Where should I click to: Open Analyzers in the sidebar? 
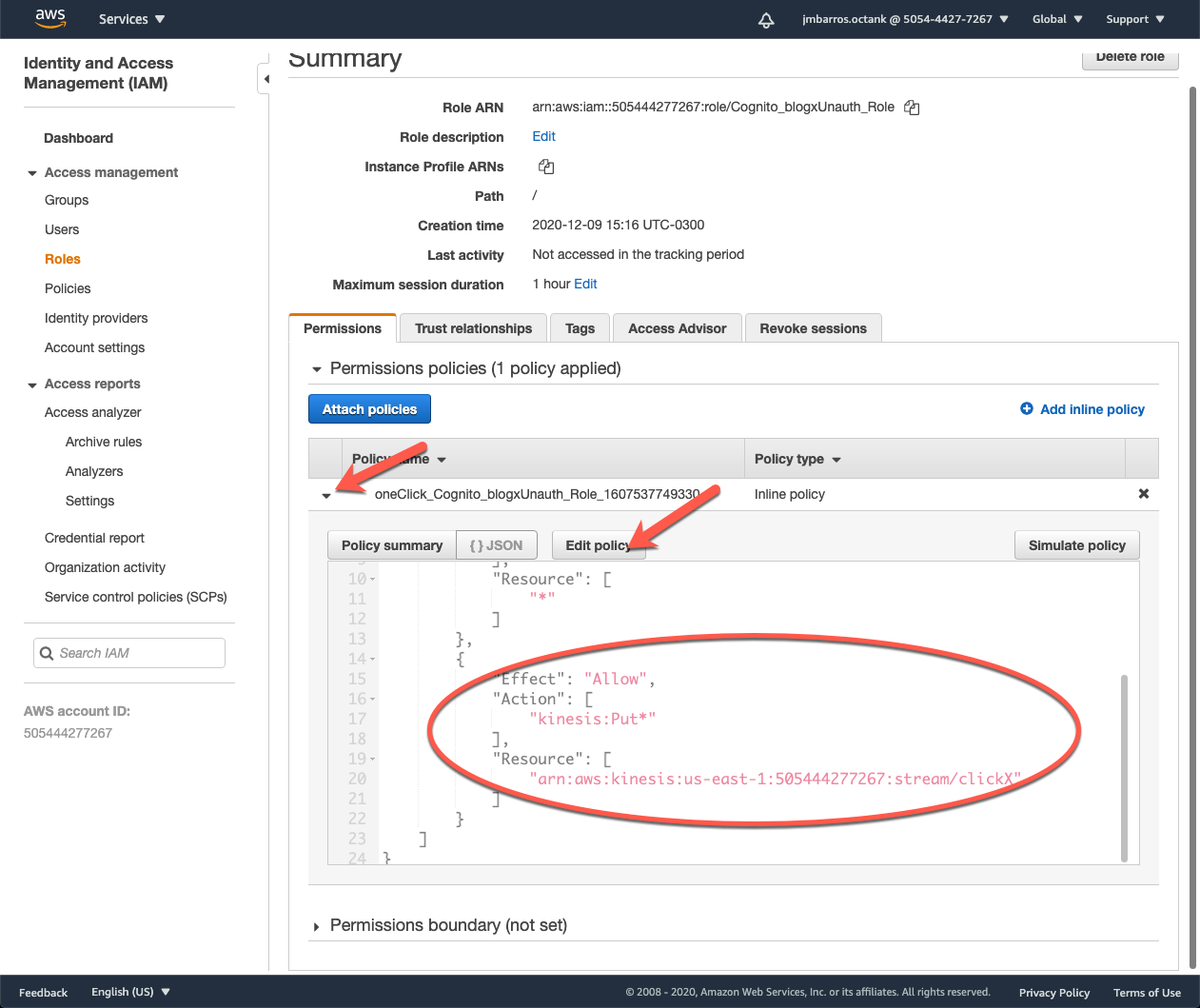click(94, 471)
